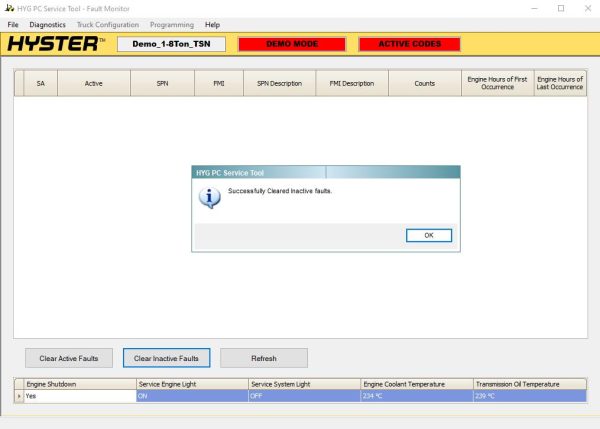Select the Service System Light 'OFF' cell
The width and height of the screenshot is (600, 429).
tap(305, 396)
